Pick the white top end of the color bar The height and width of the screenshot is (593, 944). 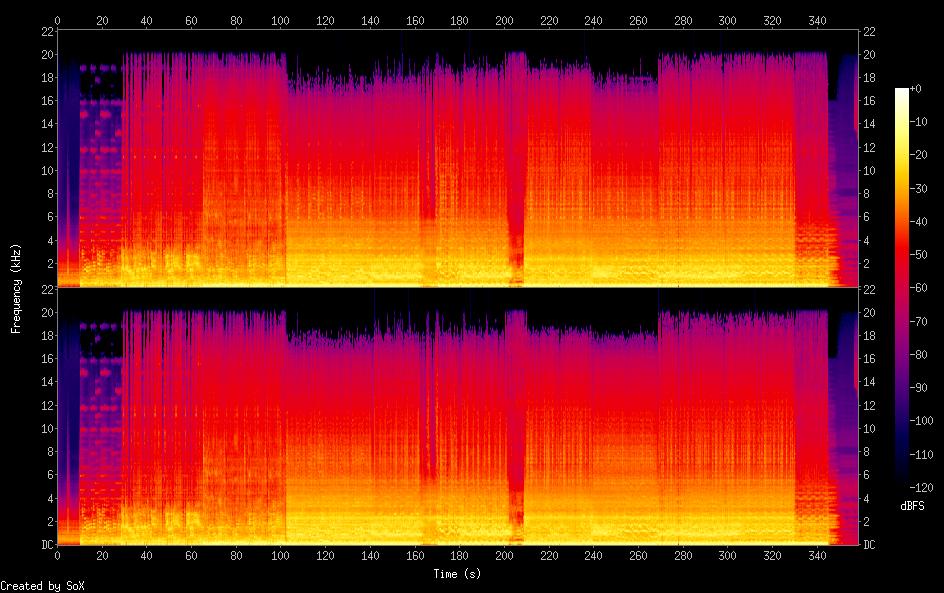click(x=902, y=91)
